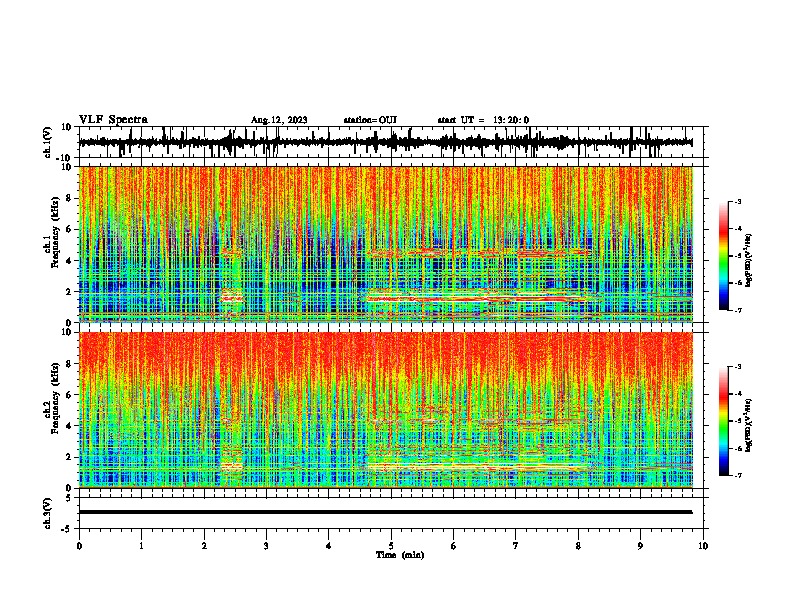Click the "8" tick on the Time axis
This screenshot has height=612, width=792.
(x=578, y=546)
